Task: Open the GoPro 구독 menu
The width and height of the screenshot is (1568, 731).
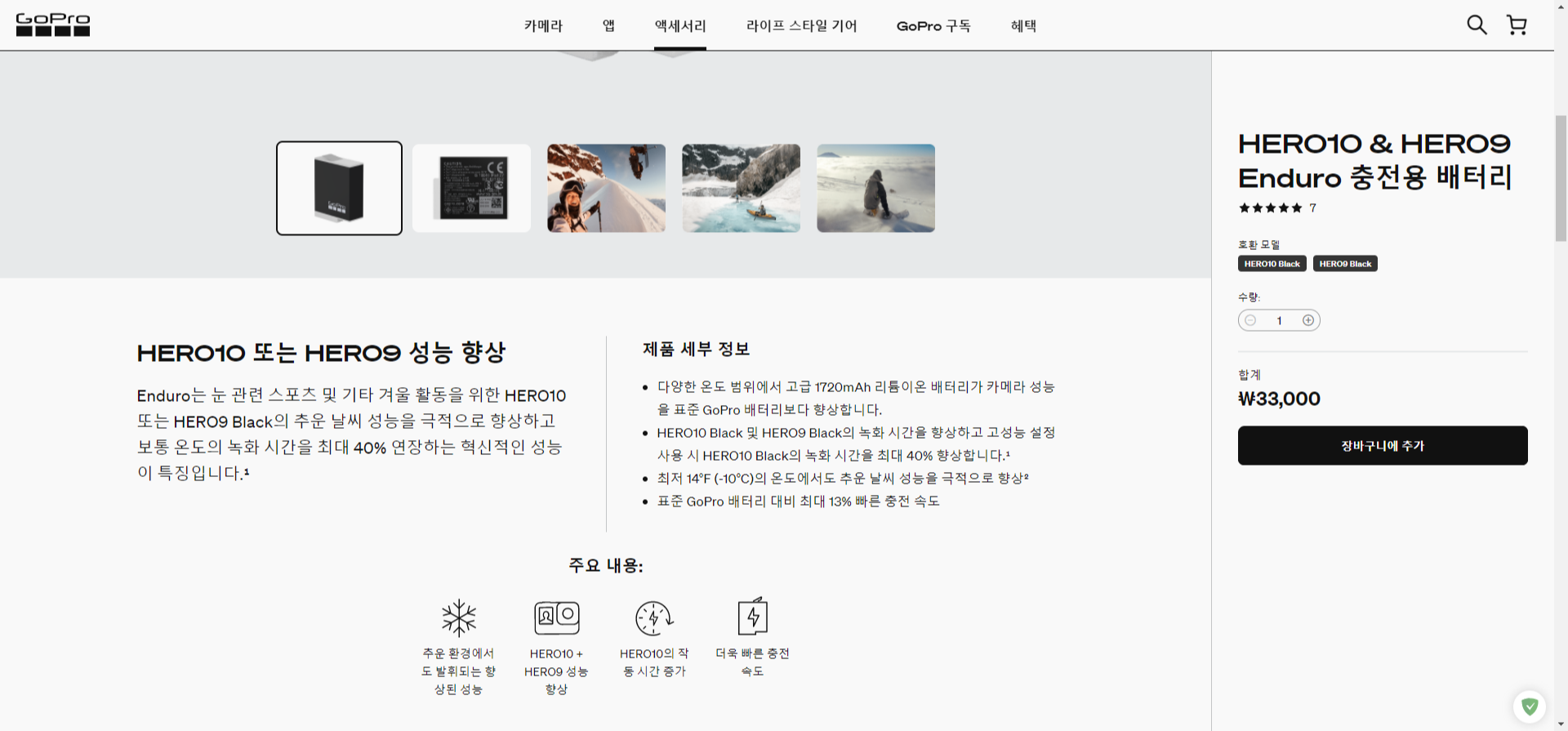Action: coord(933,25)
